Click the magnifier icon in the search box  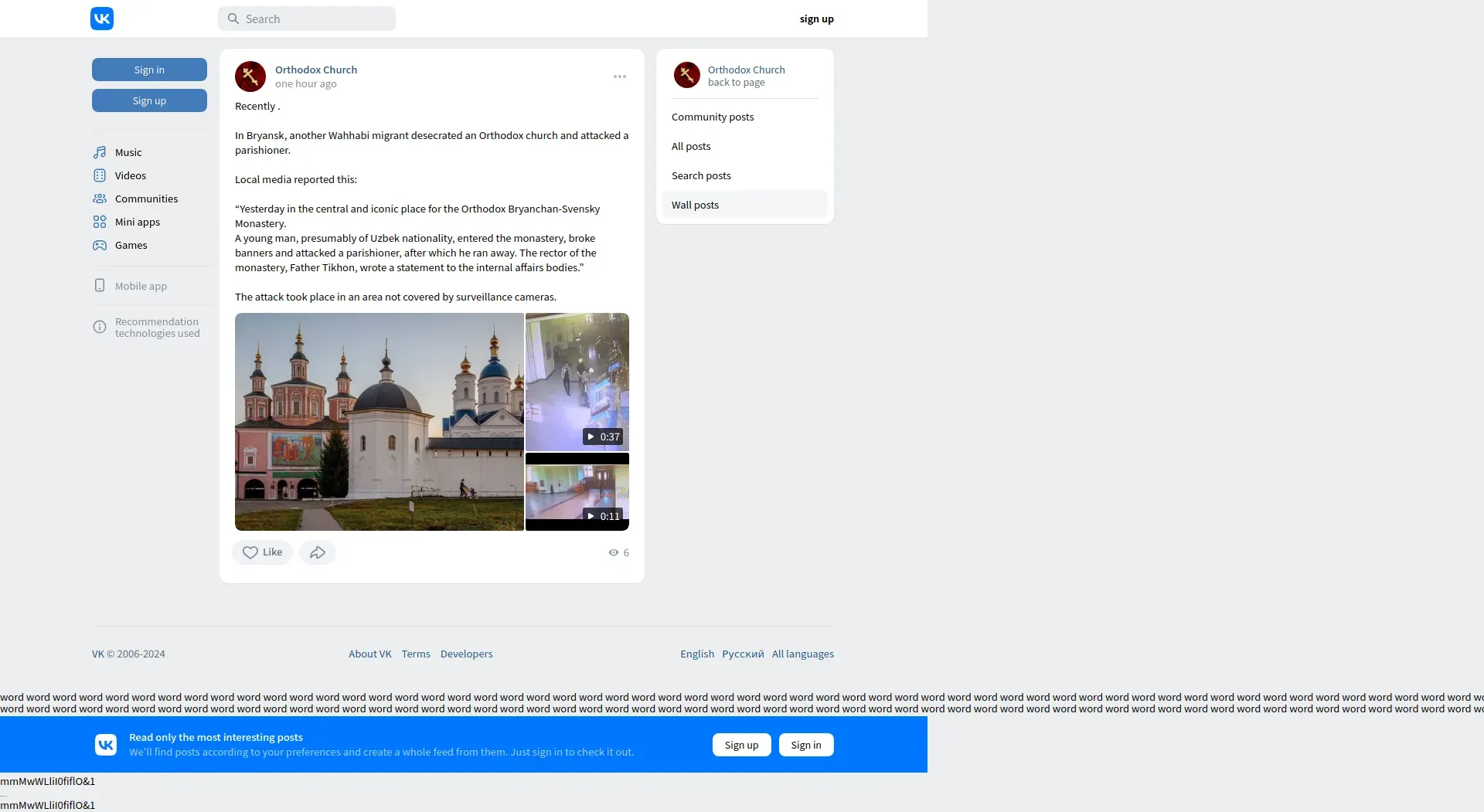click(x=233, y=19)
